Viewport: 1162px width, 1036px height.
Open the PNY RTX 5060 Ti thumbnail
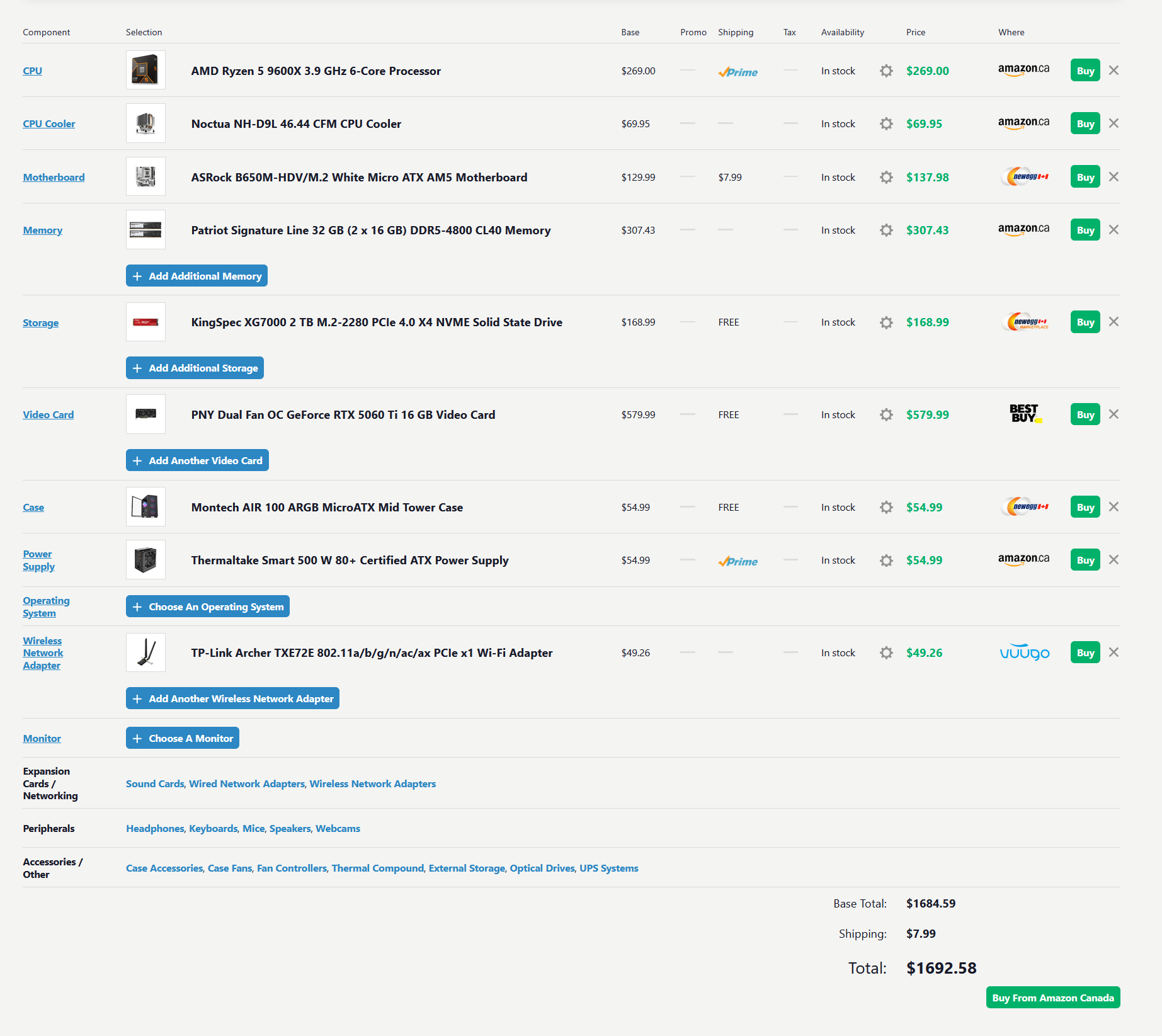pos(145,414)
